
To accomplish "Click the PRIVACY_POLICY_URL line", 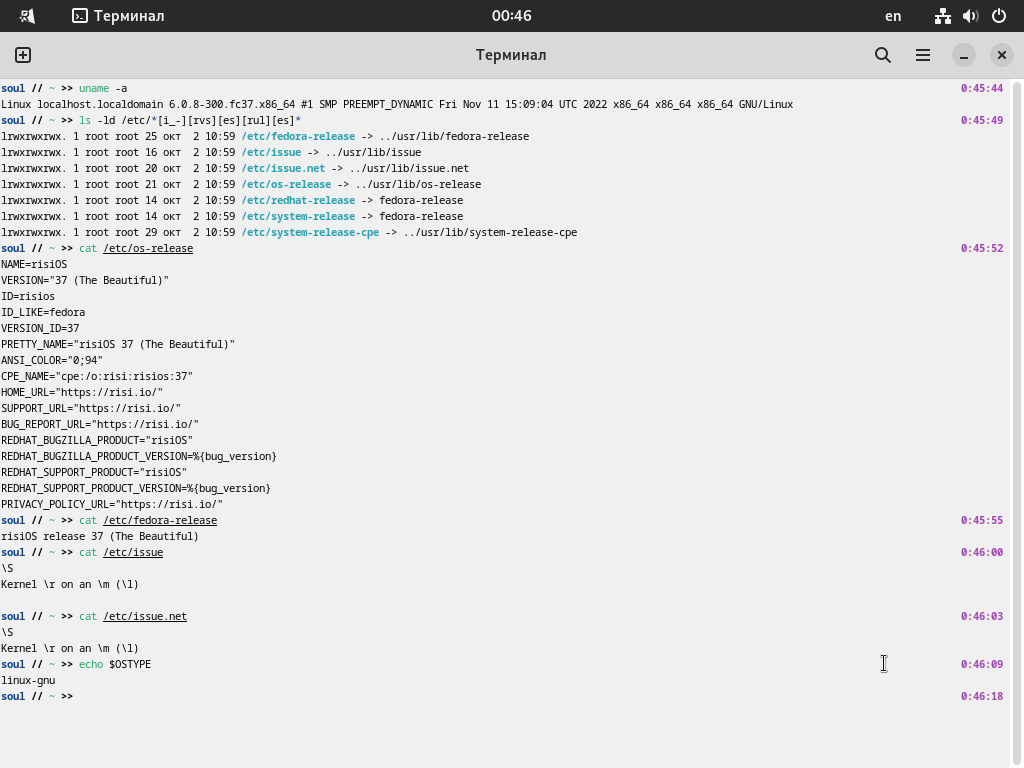I will click(x=112, y=504).
